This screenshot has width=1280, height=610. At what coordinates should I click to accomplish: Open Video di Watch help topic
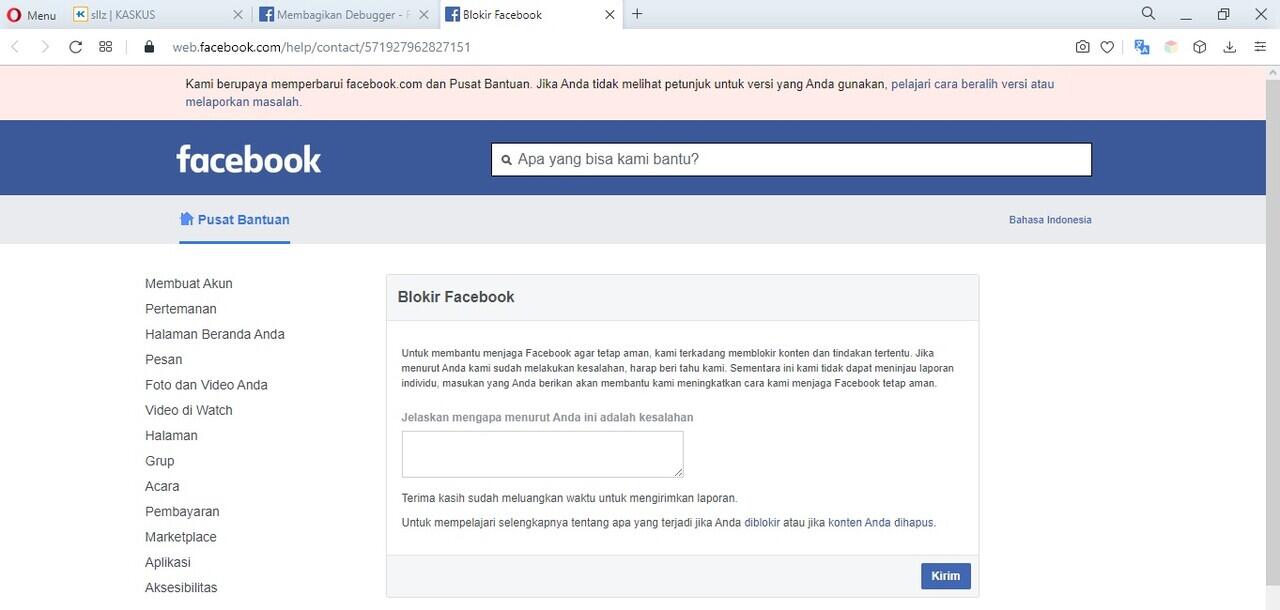point(189,410)
